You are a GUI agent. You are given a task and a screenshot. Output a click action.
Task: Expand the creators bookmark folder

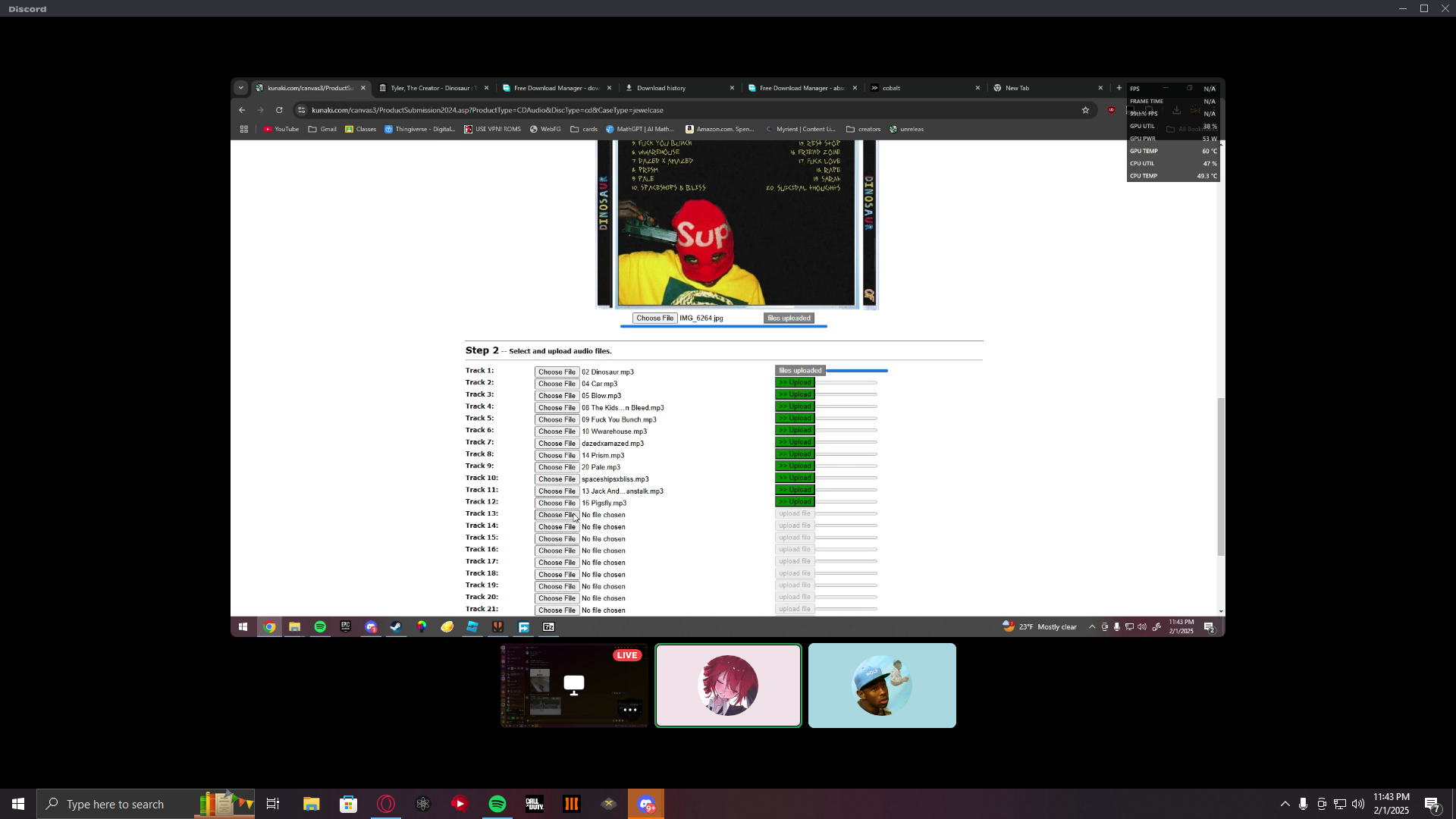coord(863,129)
